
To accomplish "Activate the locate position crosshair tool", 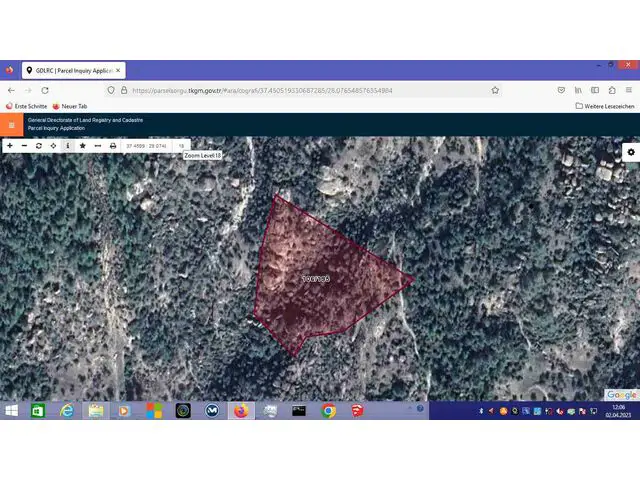I will coord(53,146).
